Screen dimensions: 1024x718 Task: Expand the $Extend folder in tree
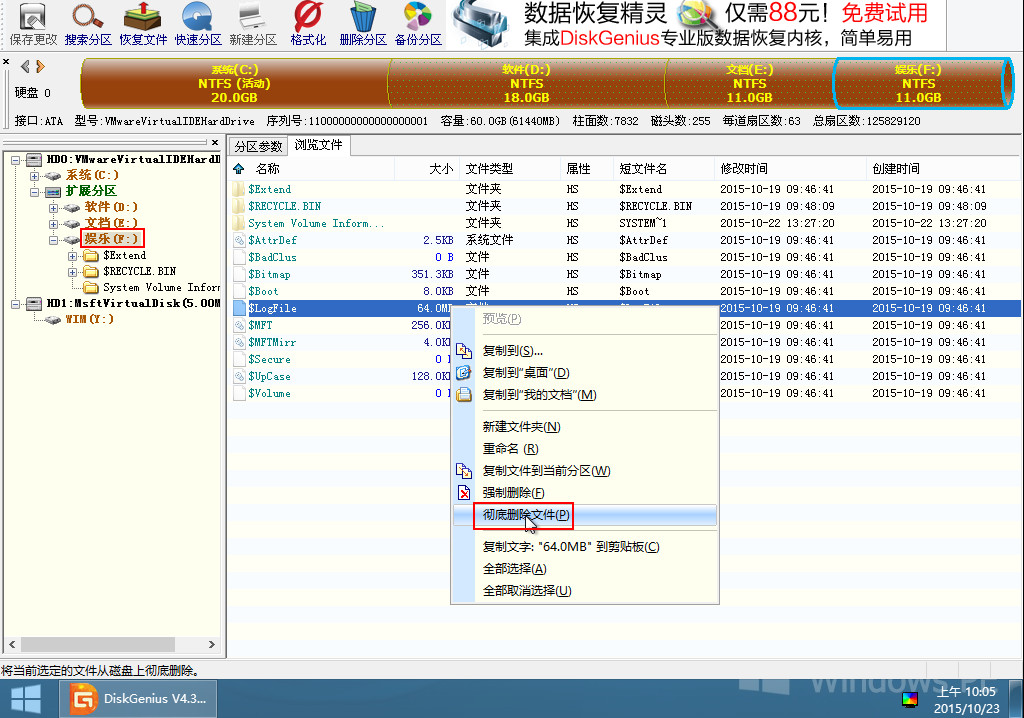click(72, 255)
